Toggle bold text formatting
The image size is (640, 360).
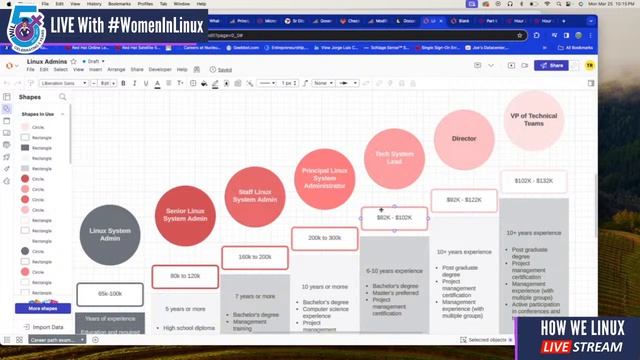[x=123, y=83]
